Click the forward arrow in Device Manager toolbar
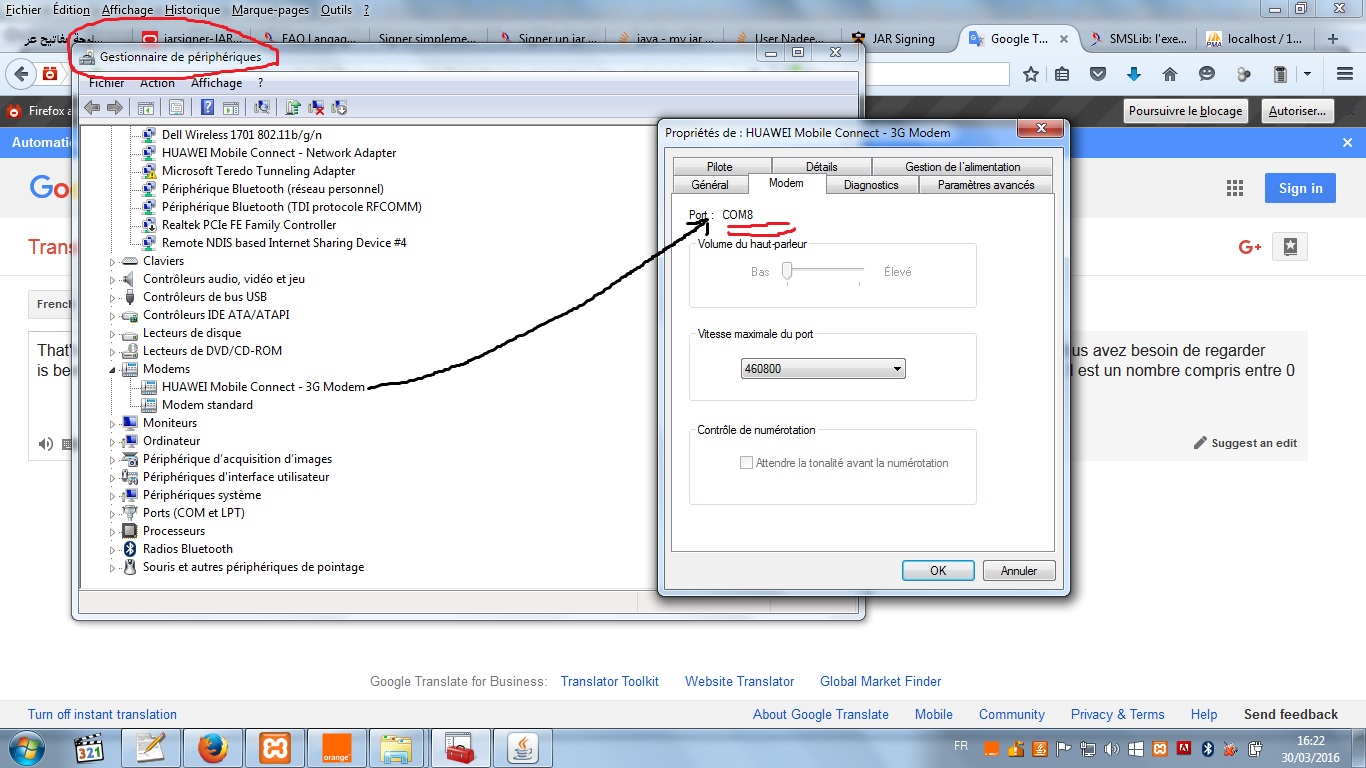The height and width of the screenshot is (768, 1366). [x=115, y=108]
